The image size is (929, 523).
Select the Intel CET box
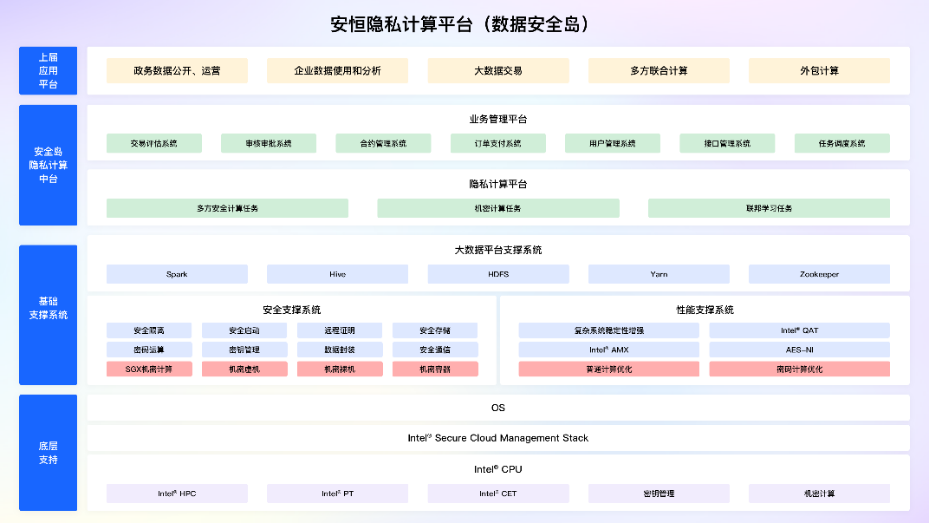coord(498,494)
